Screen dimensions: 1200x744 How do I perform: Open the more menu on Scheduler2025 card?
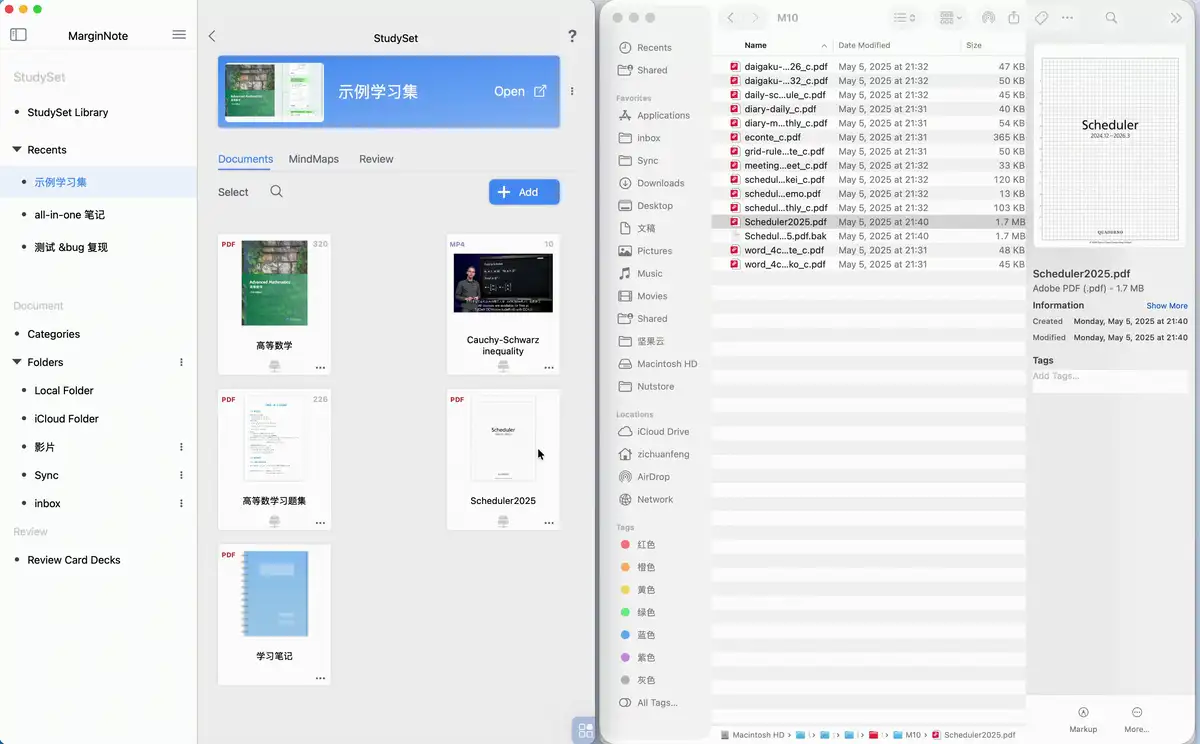tap(549, 523)
